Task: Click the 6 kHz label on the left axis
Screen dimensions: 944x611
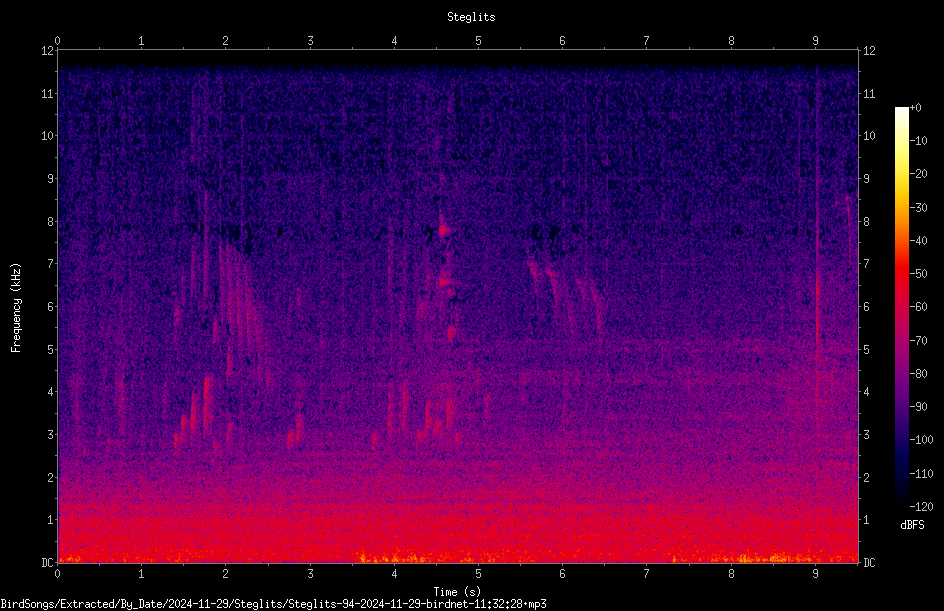Action: (50, 306)
